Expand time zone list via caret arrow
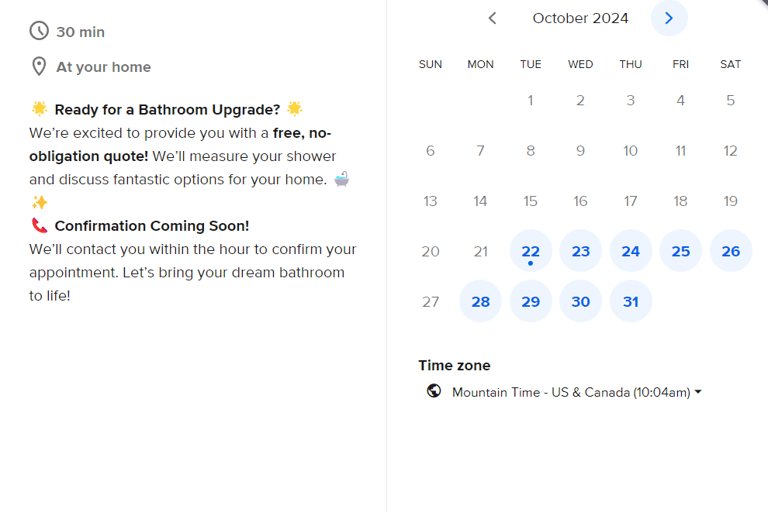Image resolution: width=768 pixels, height=512 pixels. [698, 392]
